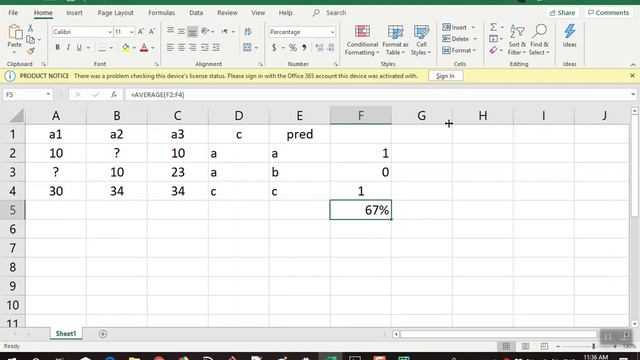Screen dimensions: 640x360
Task: Click the Cut scissors icon
Action: [x=30, y=28]
